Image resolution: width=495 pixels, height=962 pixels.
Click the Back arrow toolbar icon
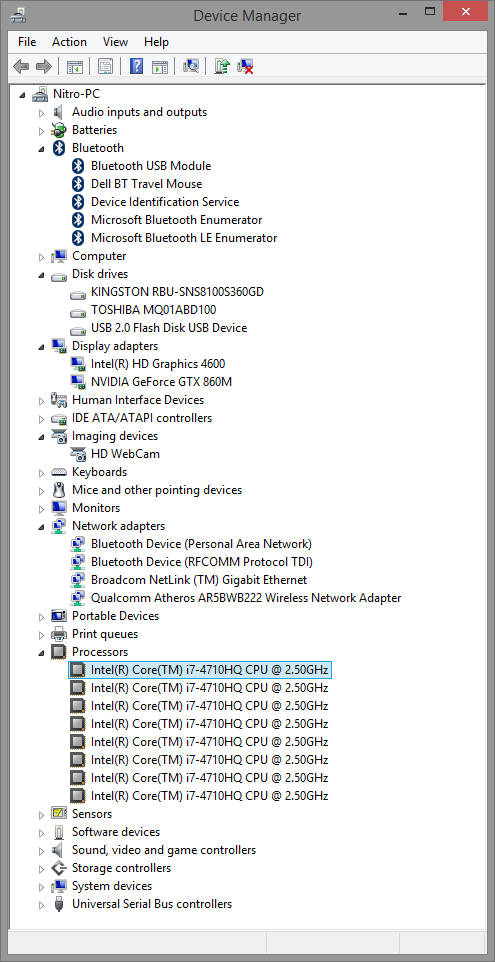pos(21,66)
